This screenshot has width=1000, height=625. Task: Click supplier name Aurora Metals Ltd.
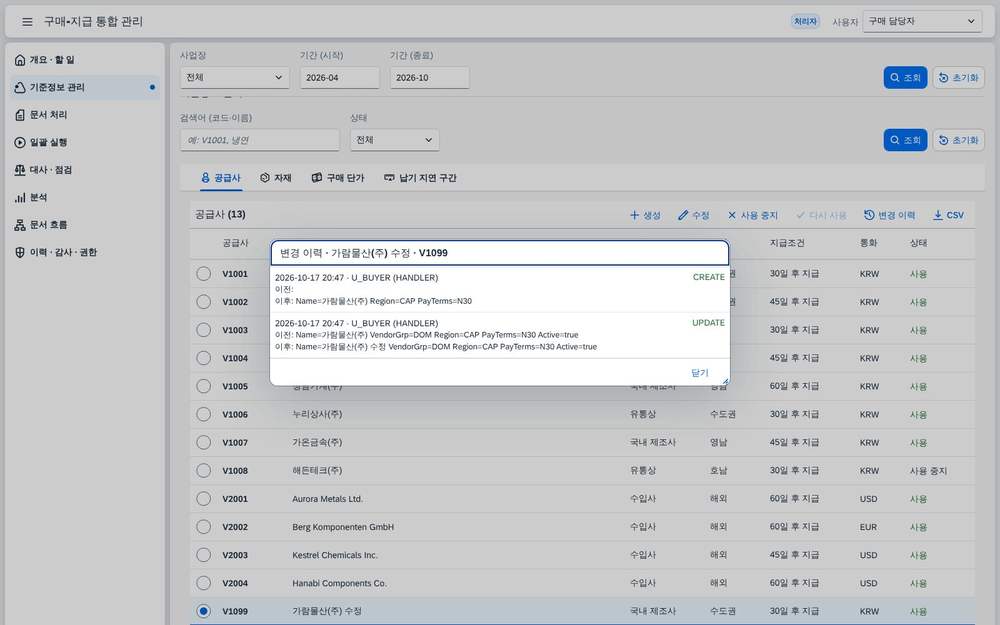327,499
